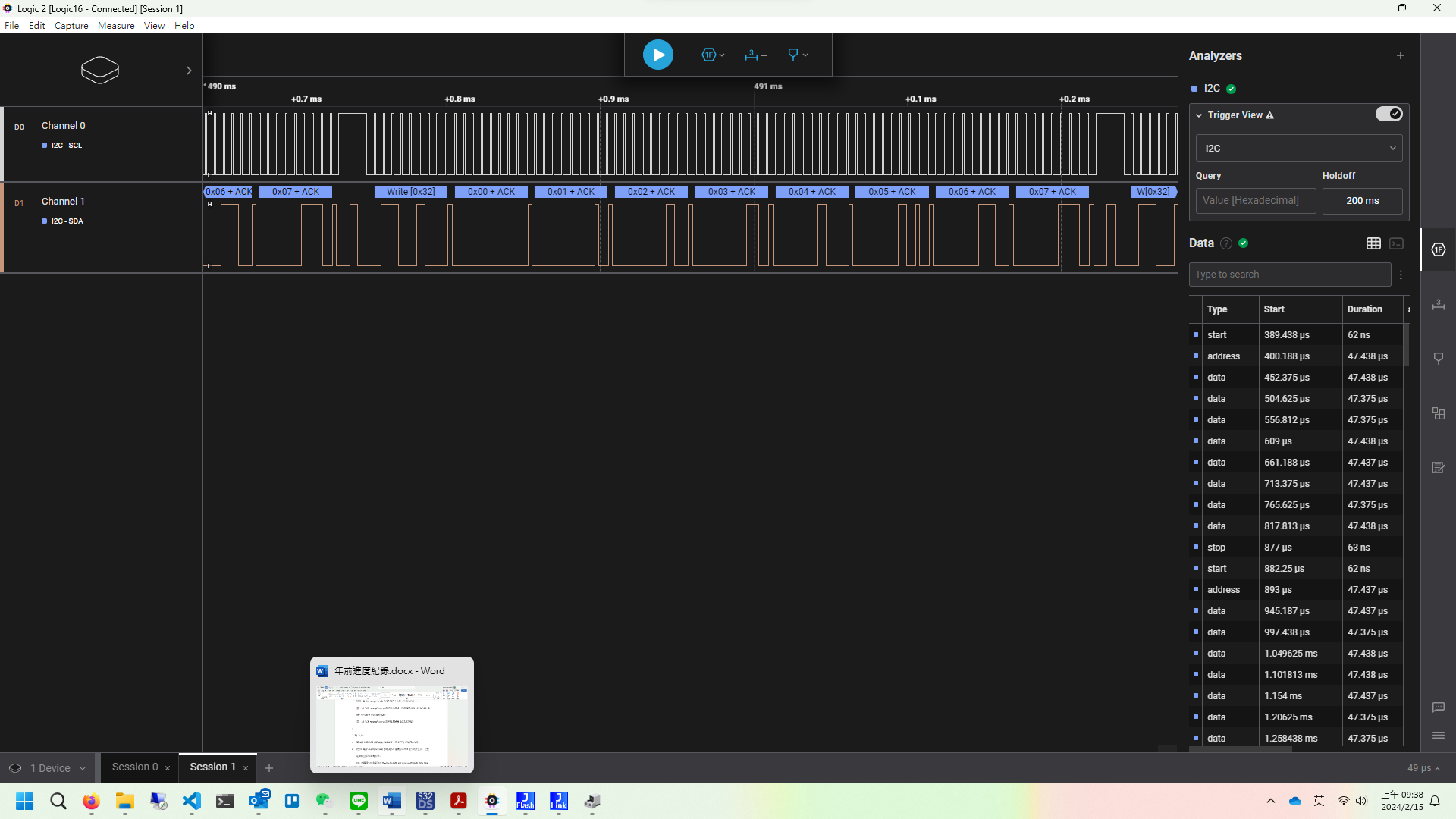Collapse the Trigger View section chevron
The image size is (1456, 819).
[x=1199, y=115]
